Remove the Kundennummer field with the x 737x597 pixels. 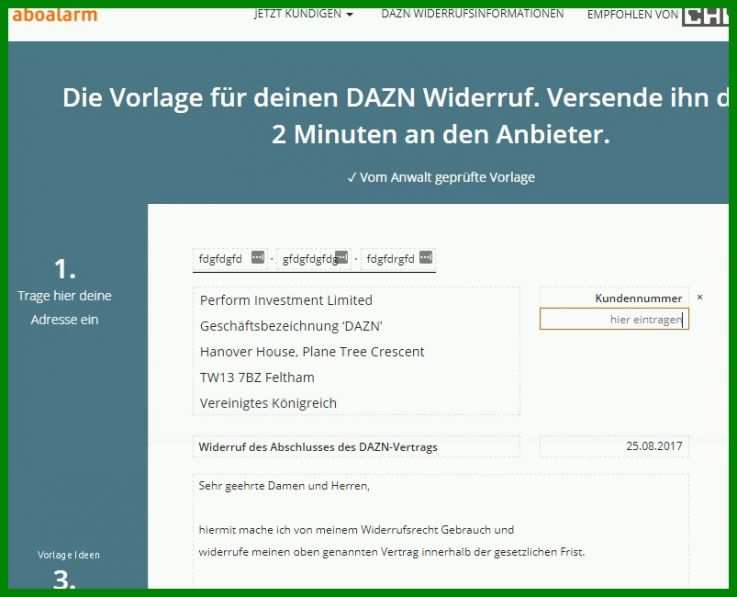tap(700, 297)
